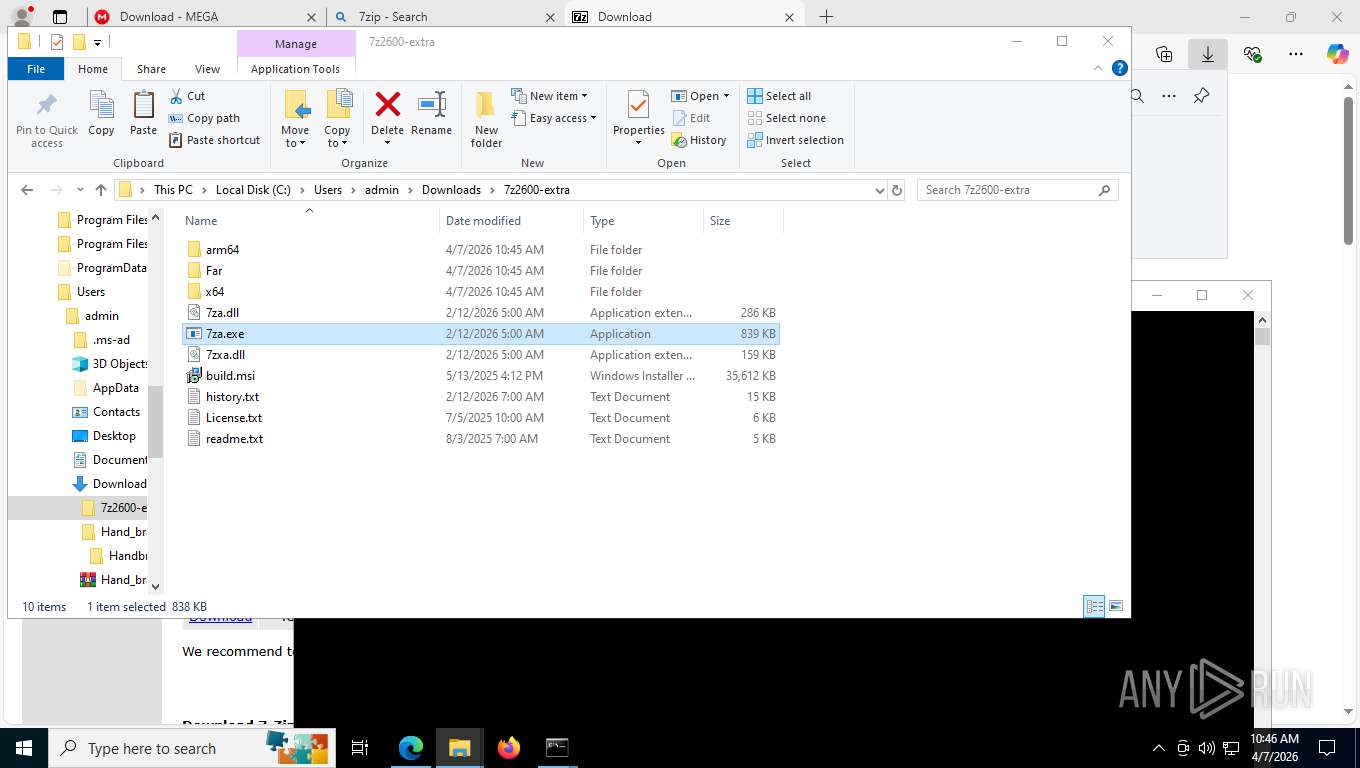The height and width of the screenshot is (768, 1360).
Task: Switch to the View ribbon tab
Action: [x=207, y=69]
